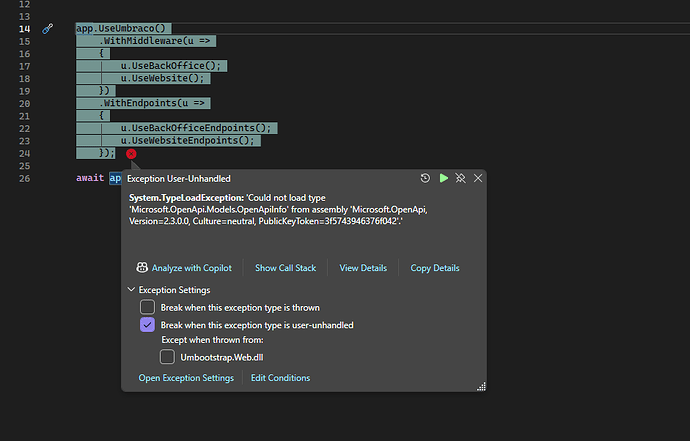Unpin the exception popup with the pin icon

[x=461, y=178]
